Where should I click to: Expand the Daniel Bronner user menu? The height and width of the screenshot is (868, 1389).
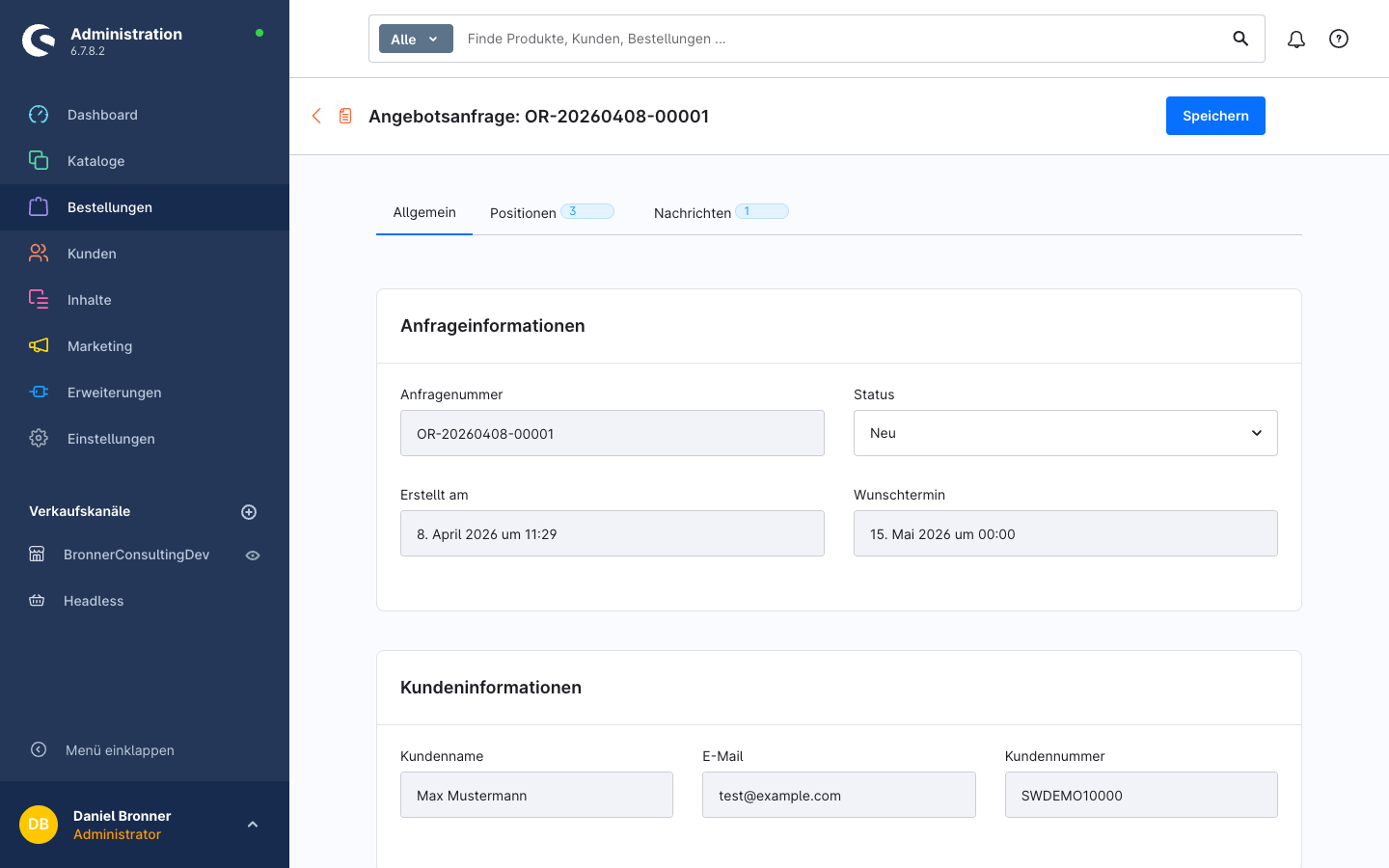[253, 825]
